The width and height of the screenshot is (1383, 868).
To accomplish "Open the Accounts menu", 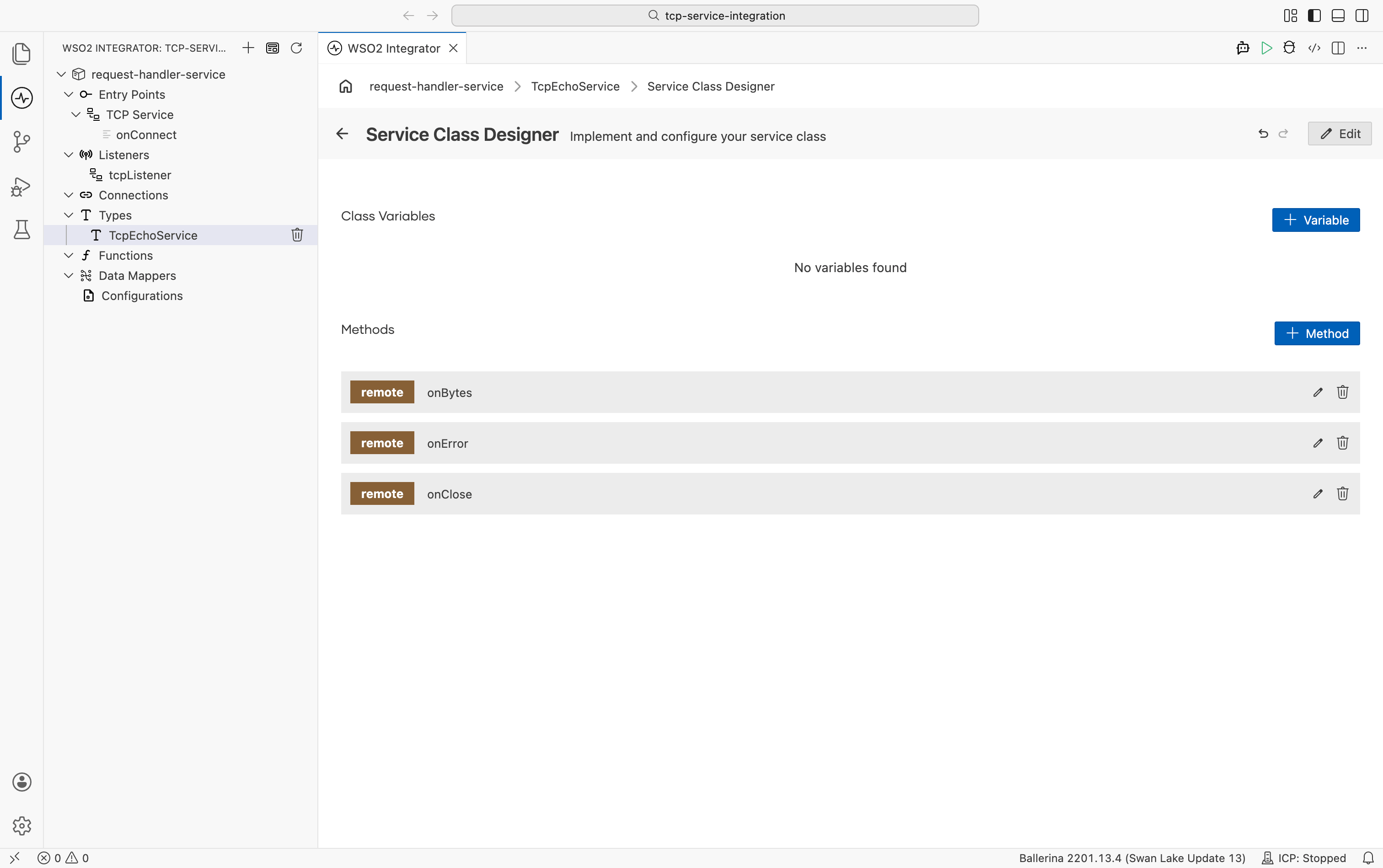I will (x=22, y=782).
